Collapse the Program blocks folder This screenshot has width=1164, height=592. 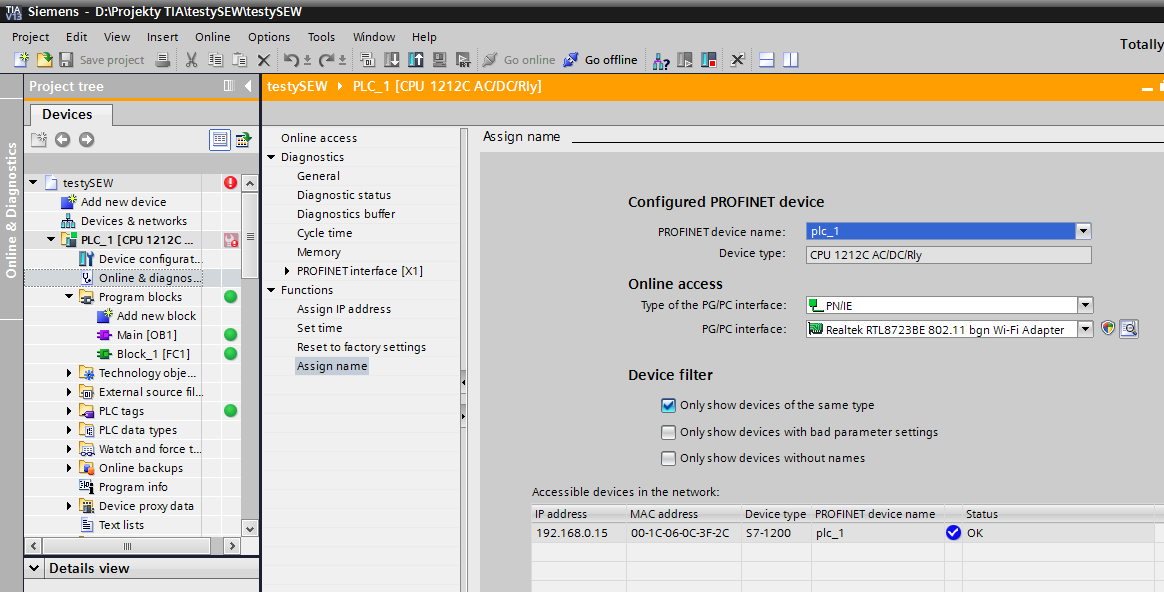69,296
